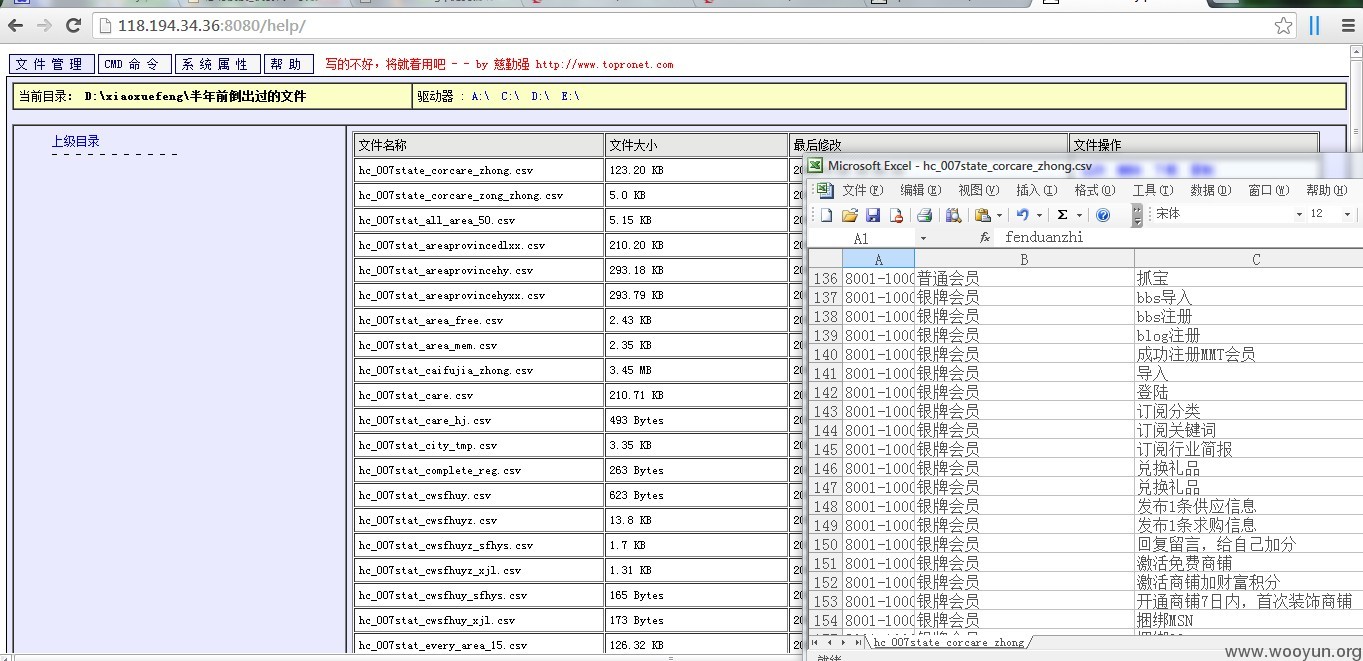Viewport: 1363px width, 661px height.
Task: Click the Paste clipboard icon in Excel
Action: coord(983,215)
